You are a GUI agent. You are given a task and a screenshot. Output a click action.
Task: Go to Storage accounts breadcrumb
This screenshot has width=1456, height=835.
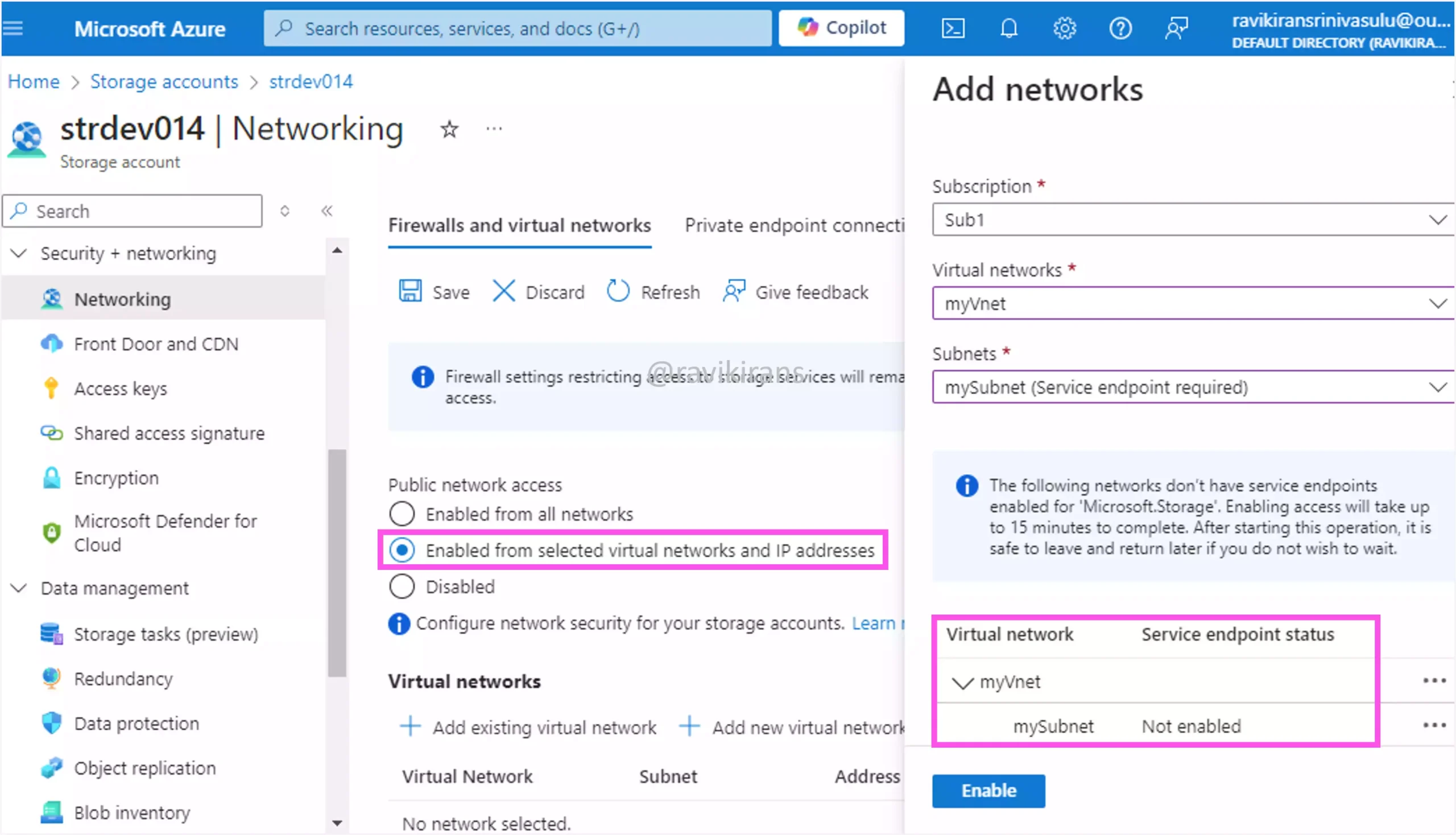[x=164, y=81]
